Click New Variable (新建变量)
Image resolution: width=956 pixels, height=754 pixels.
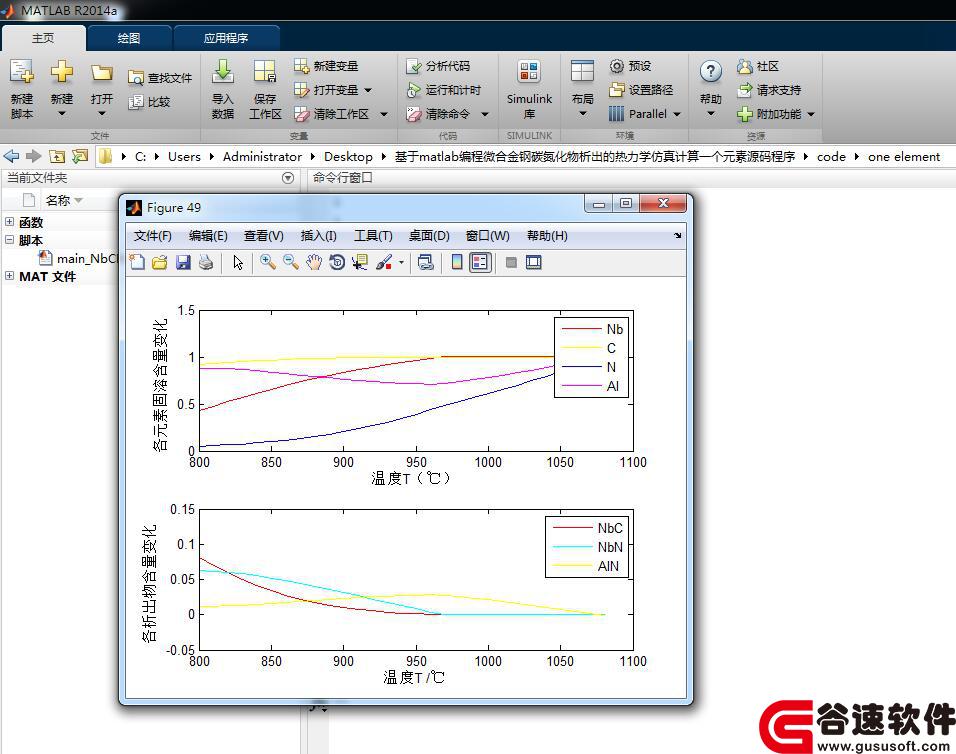point(326,66)
